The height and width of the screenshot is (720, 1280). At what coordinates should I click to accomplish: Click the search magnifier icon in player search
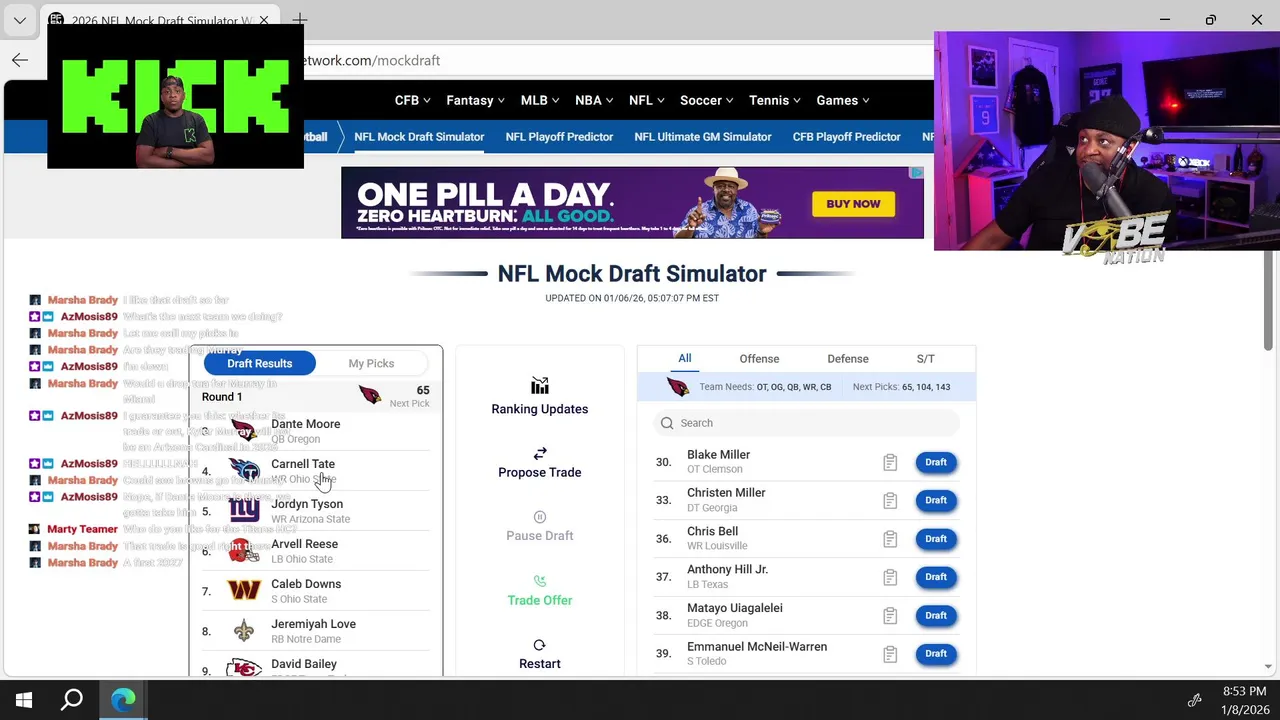[667, 423]
